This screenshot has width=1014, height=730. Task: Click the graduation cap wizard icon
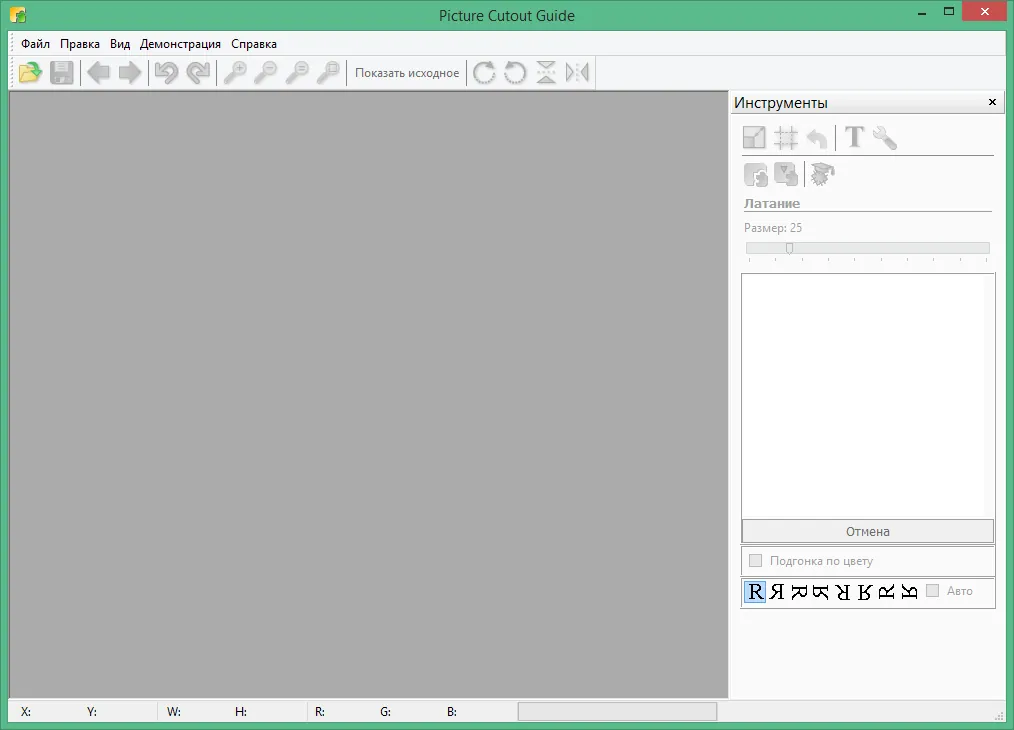pos(823,174)
